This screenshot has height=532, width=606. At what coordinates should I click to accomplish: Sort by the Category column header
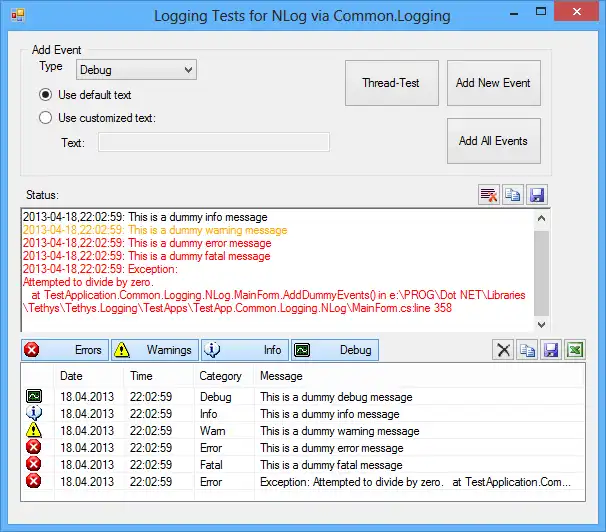pyautogui.click(x=224, y=376)
